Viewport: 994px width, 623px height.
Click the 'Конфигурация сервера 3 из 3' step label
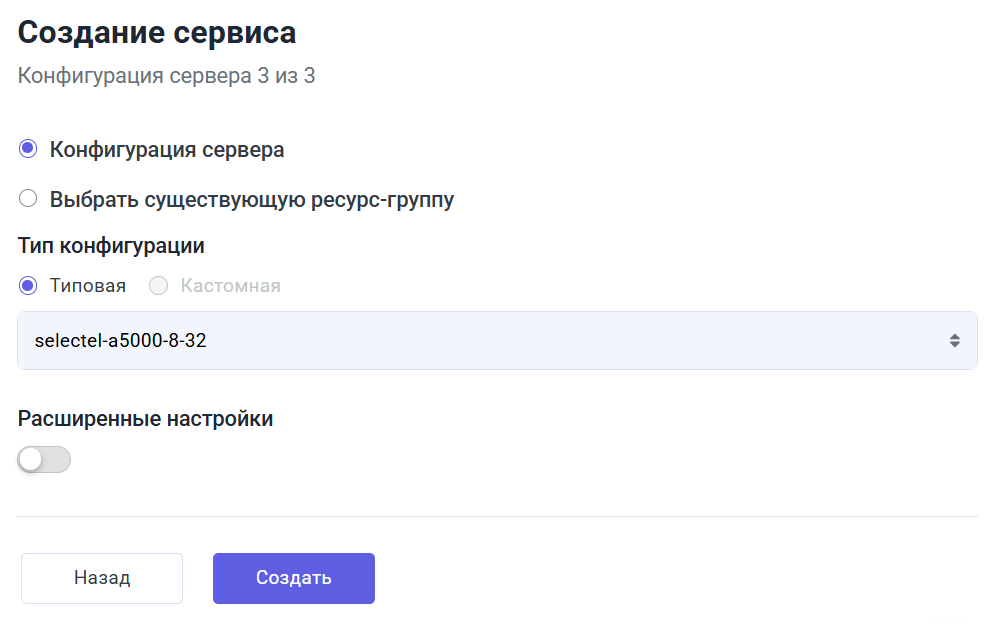click(x=165, y=75)
